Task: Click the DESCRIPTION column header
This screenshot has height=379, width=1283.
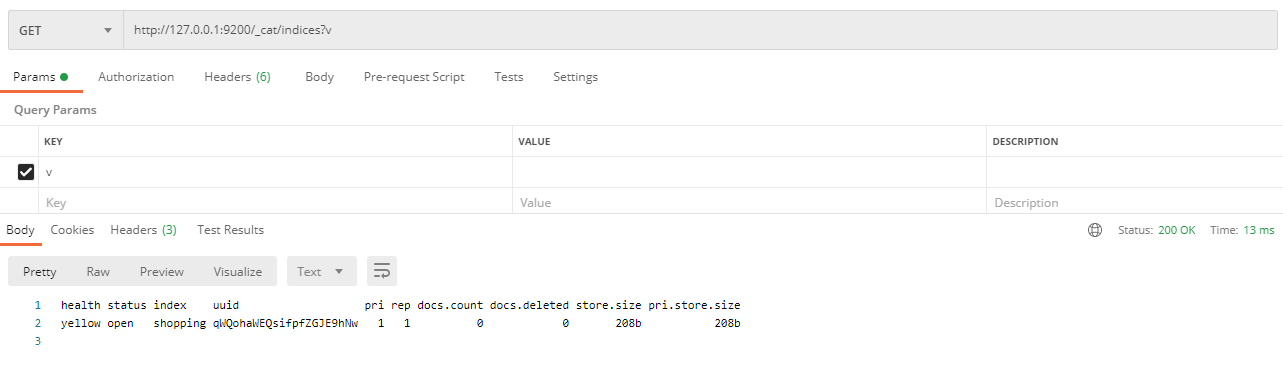Action: [x=1025, y=142]
